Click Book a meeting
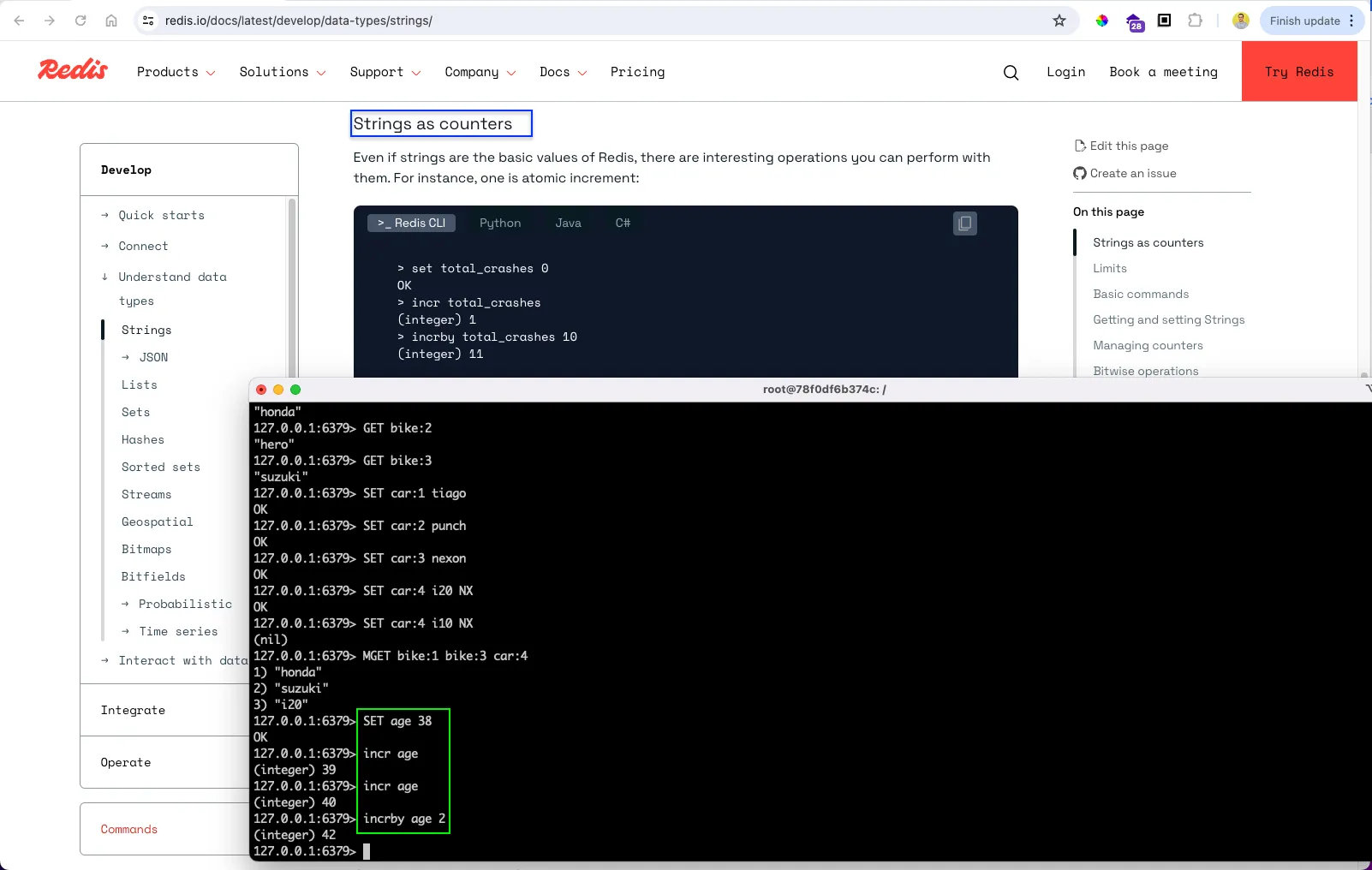This screenshot has height=870, width=1372. [x=1163, y=72]
